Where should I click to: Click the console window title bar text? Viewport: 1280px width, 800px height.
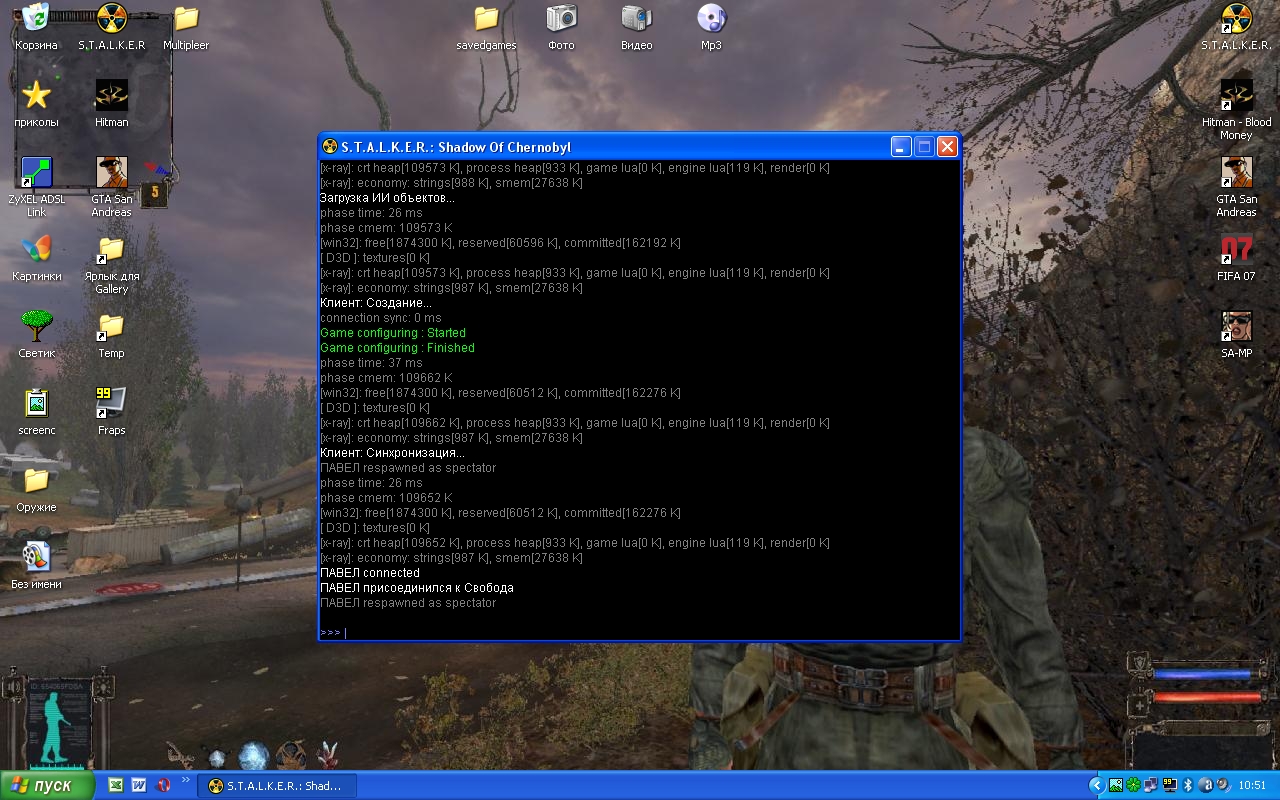coord(456,147)
